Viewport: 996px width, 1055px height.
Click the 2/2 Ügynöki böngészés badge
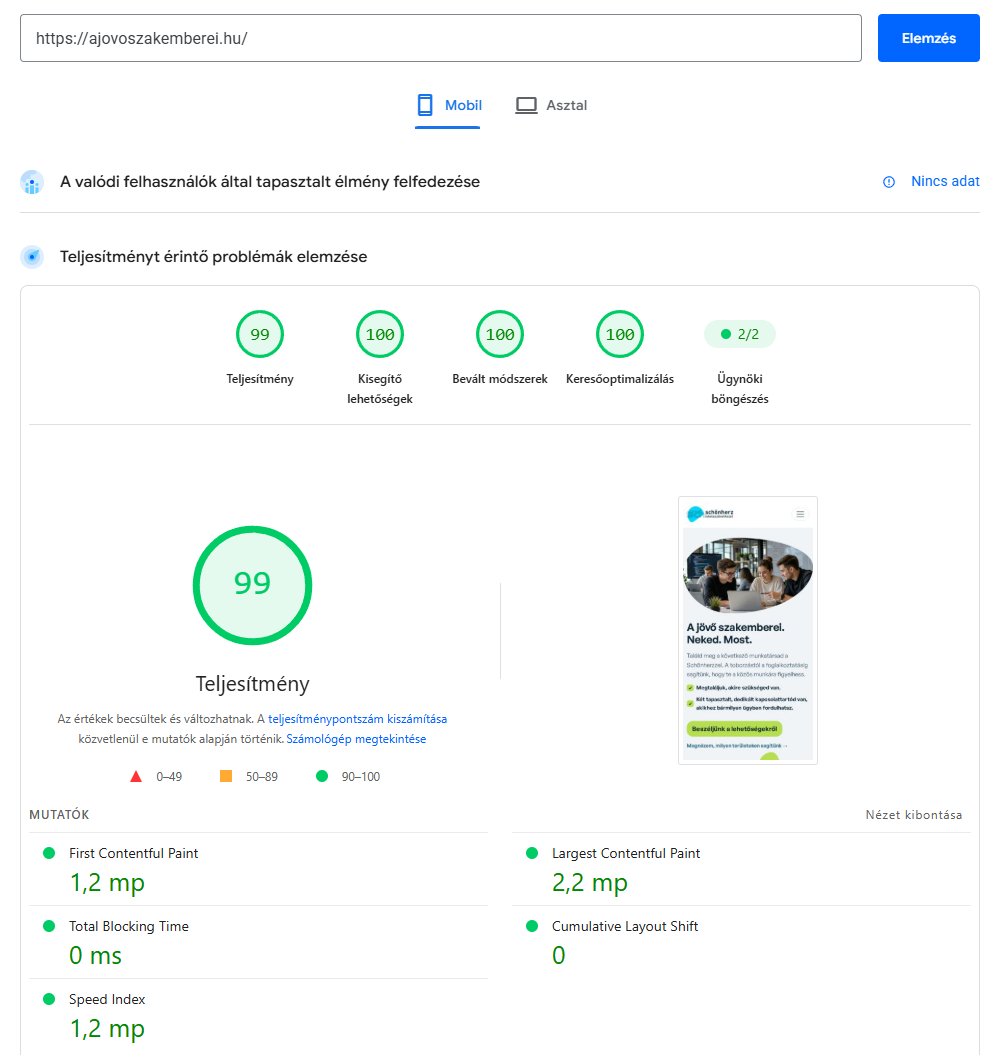[740, 334]
